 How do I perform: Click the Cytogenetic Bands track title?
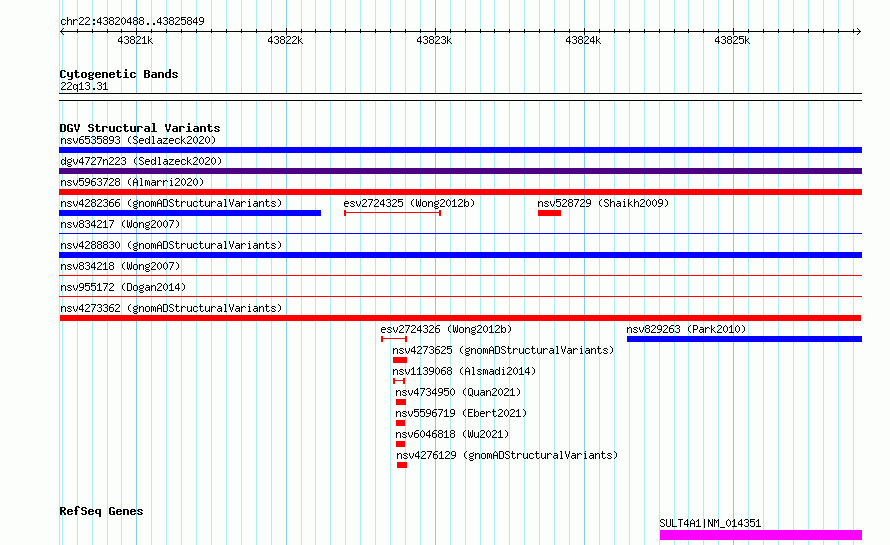[x=119, y=74]
